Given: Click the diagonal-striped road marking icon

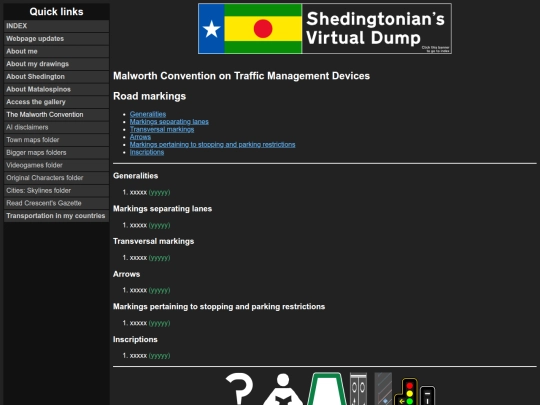Looking at the screenshot, I should pos(383,388).
